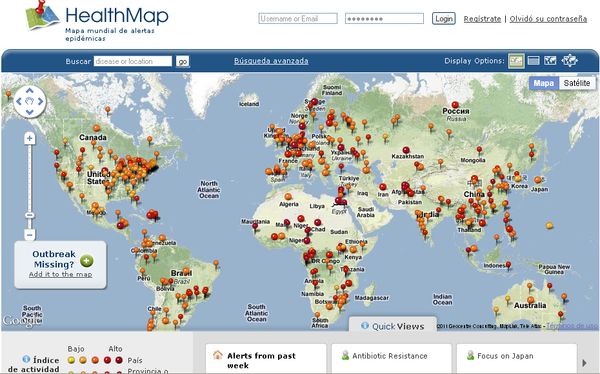Viewport: 600px width, 374px height.
Task: Click the orange pin above Japan label
Action: 538,180
